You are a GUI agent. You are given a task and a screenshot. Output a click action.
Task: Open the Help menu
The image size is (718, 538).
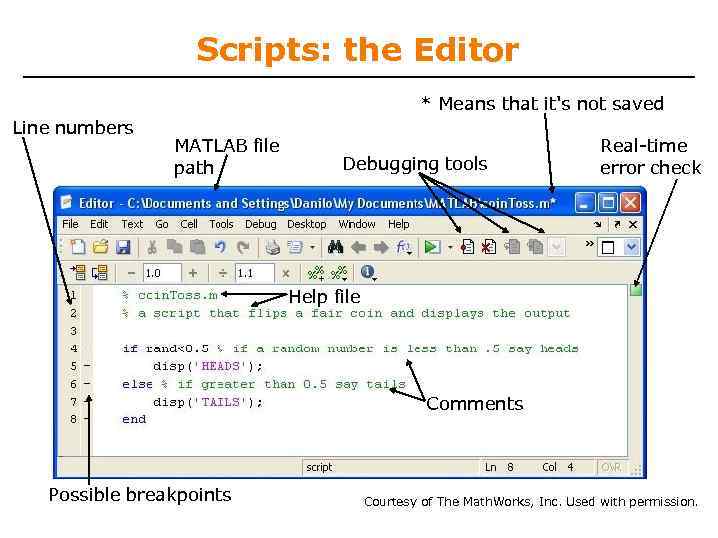pos(398,224)
